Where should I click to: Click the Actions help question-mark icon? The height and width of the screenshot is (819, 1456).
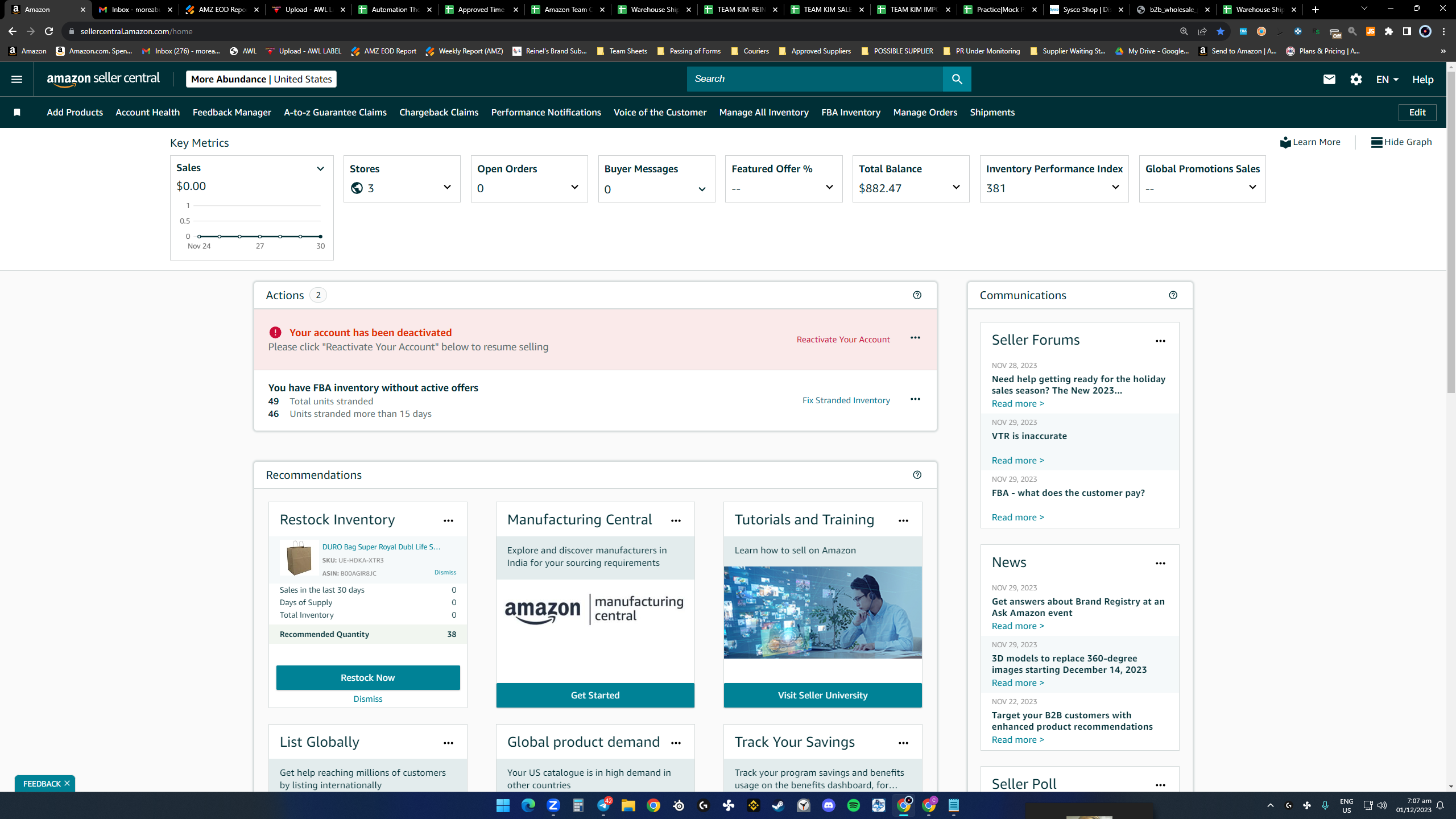tap(917, 295)
